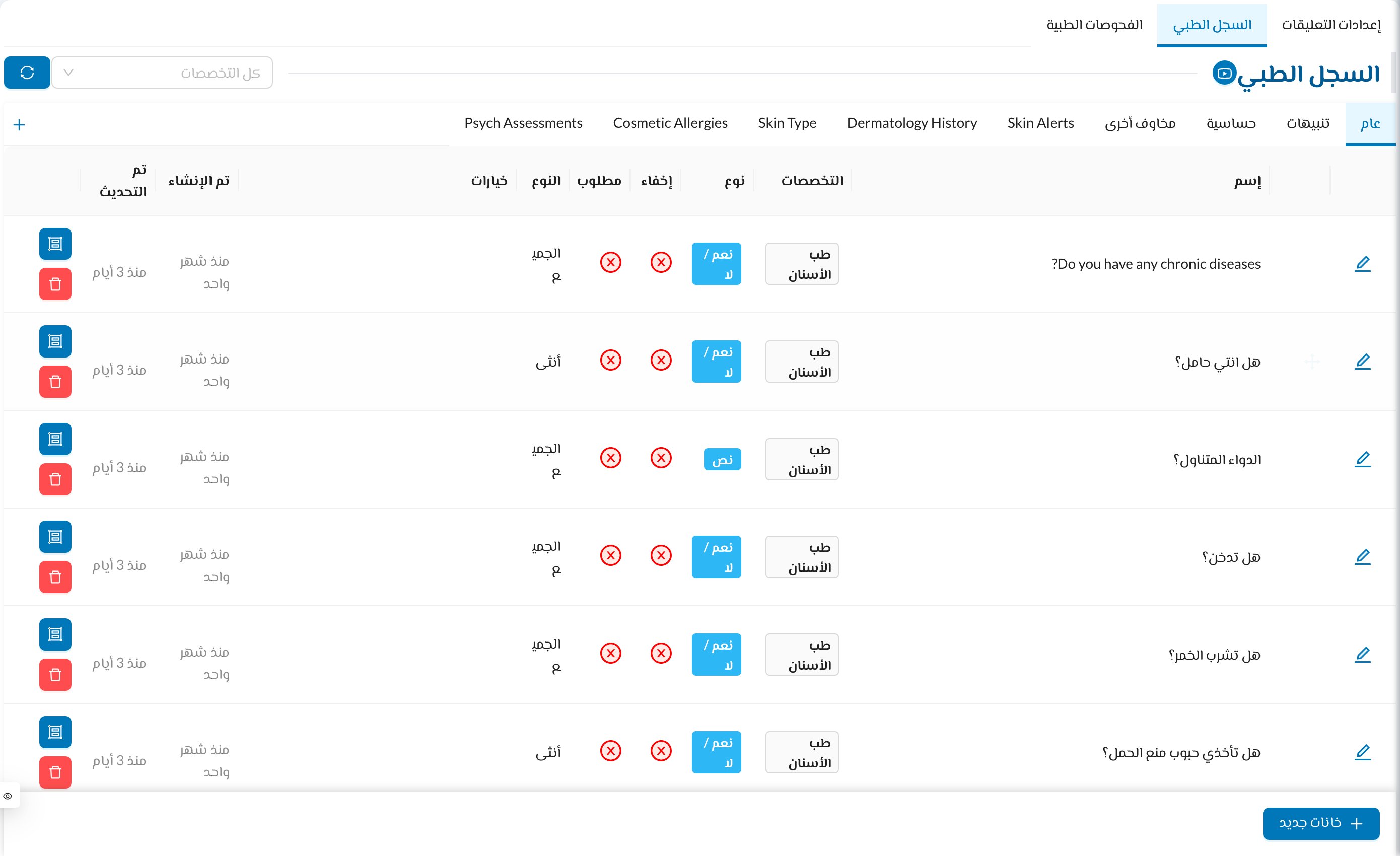Screen dimensions: 1400x856
Task: Open the الفحوصات الطبية tab
Action: (1094, 25)
